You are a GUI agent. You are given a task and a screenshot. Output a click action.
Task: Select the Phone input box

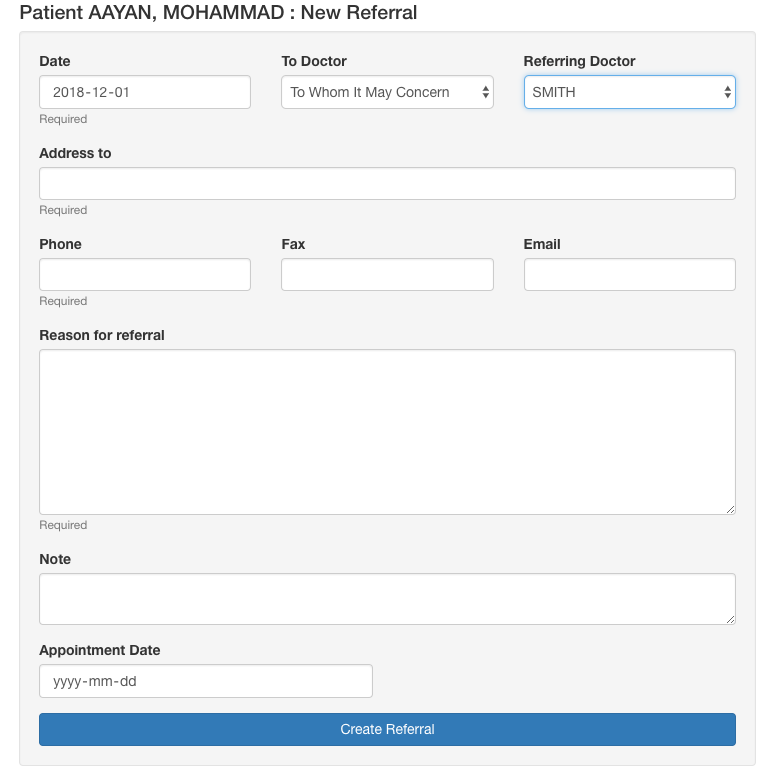click(x=145, y=274)
